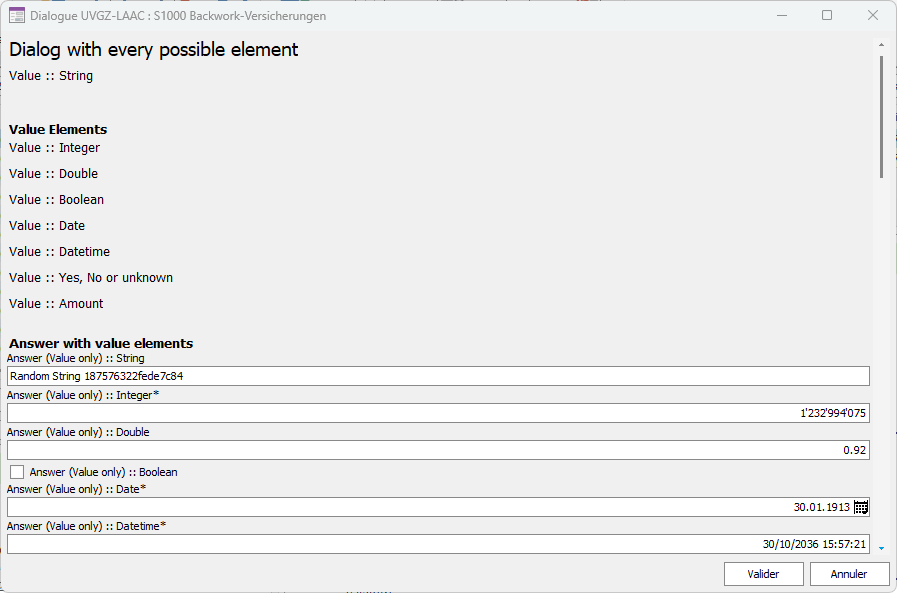The width and height of the screenshot is (897, 593).
Task: Close the dialogue window
Action: (x=873, y=16)
